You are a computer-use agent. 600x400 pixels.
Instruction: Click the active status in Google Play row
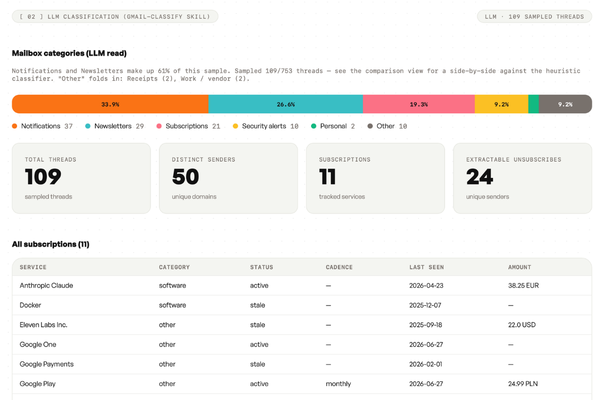click(259, 384)
